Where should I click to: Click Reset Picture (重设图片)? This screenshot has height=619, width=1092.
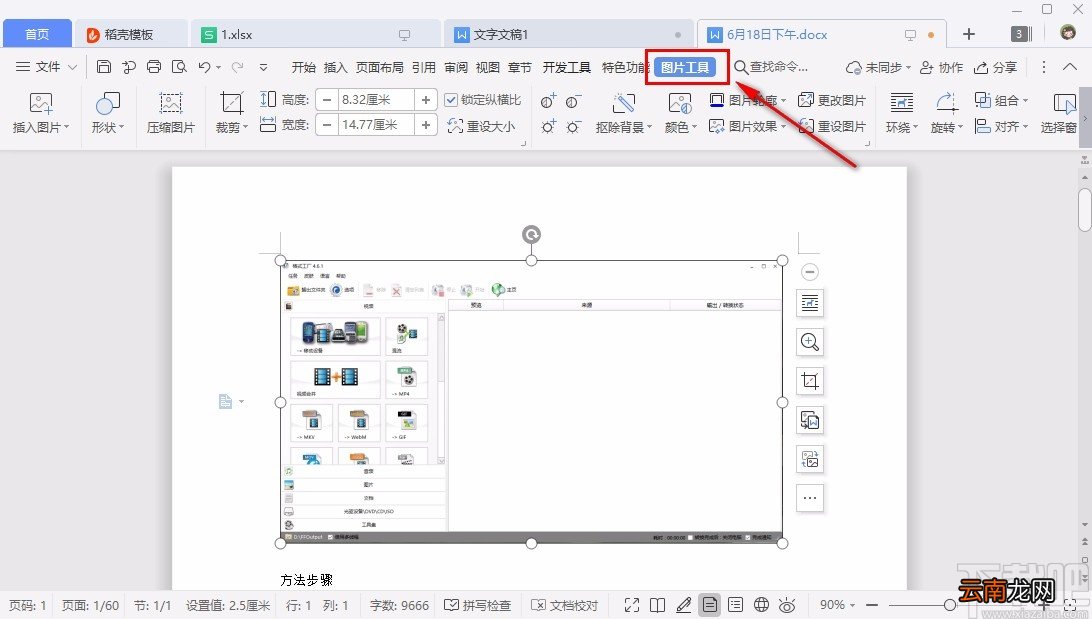coord(832,126)
